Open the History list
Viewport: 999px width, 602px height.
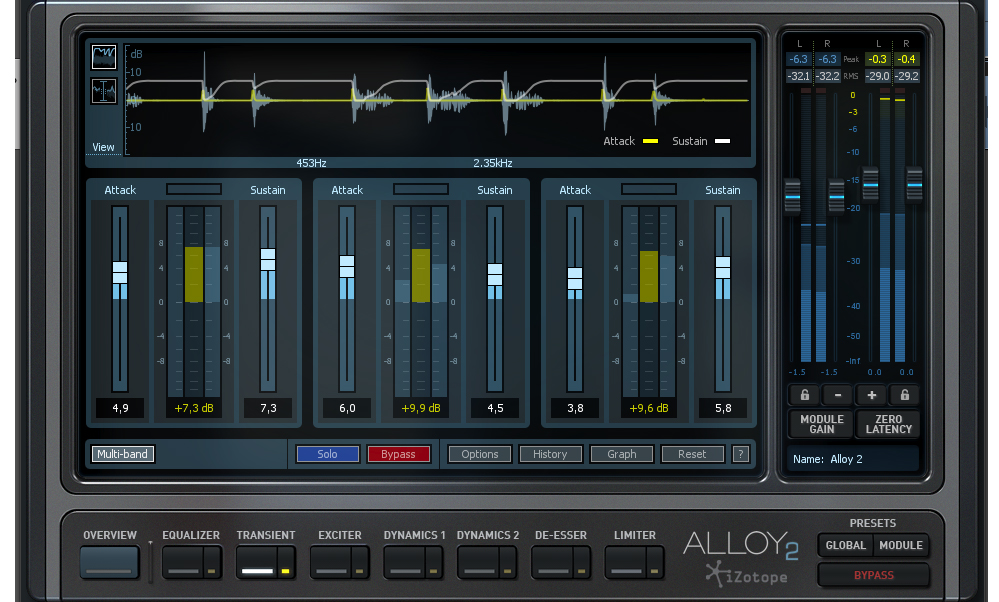[550, 454]
